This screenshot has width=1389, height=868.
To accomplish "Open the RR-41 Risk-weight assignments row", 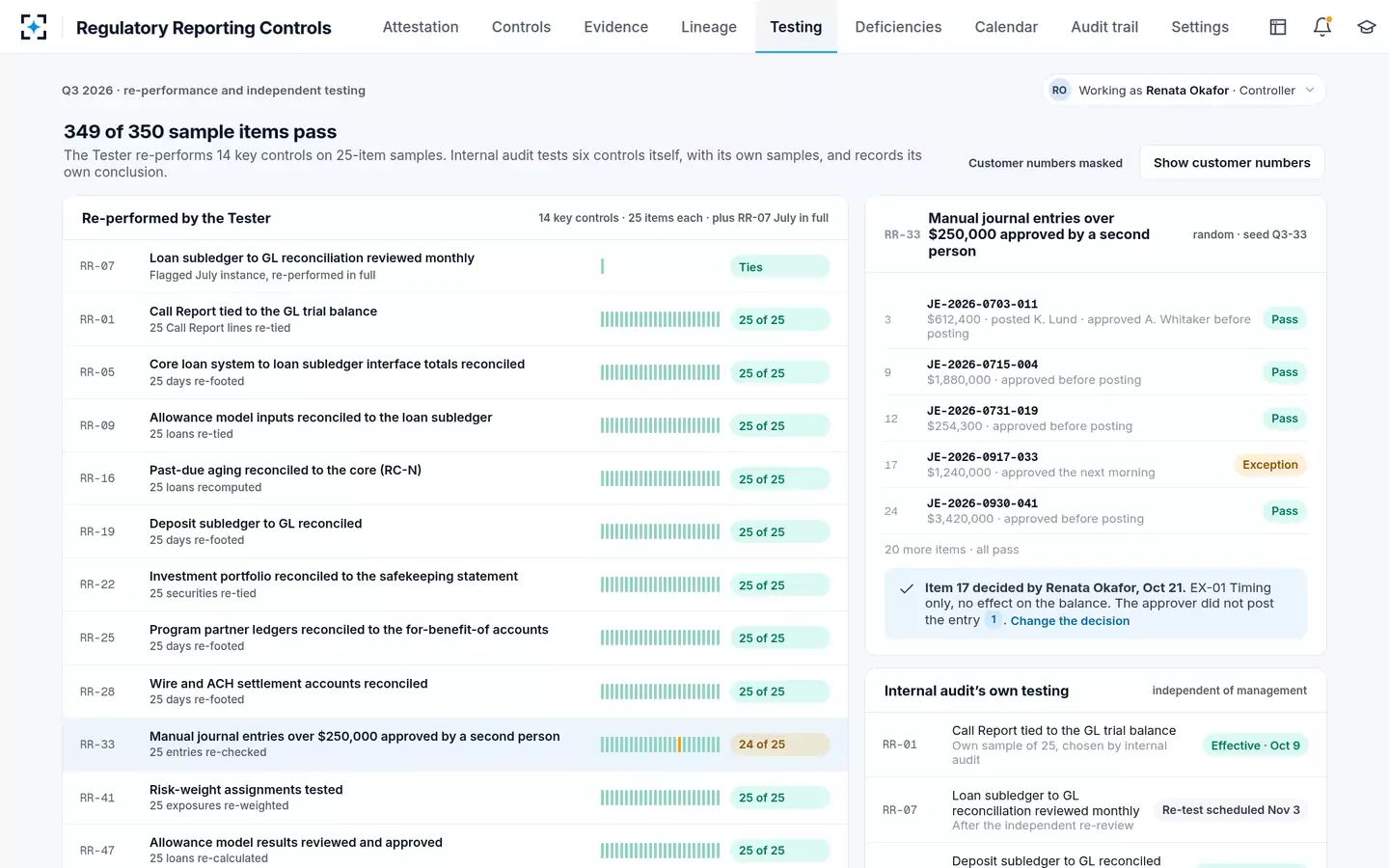I will pyautogui.click(x=455, y=798).
